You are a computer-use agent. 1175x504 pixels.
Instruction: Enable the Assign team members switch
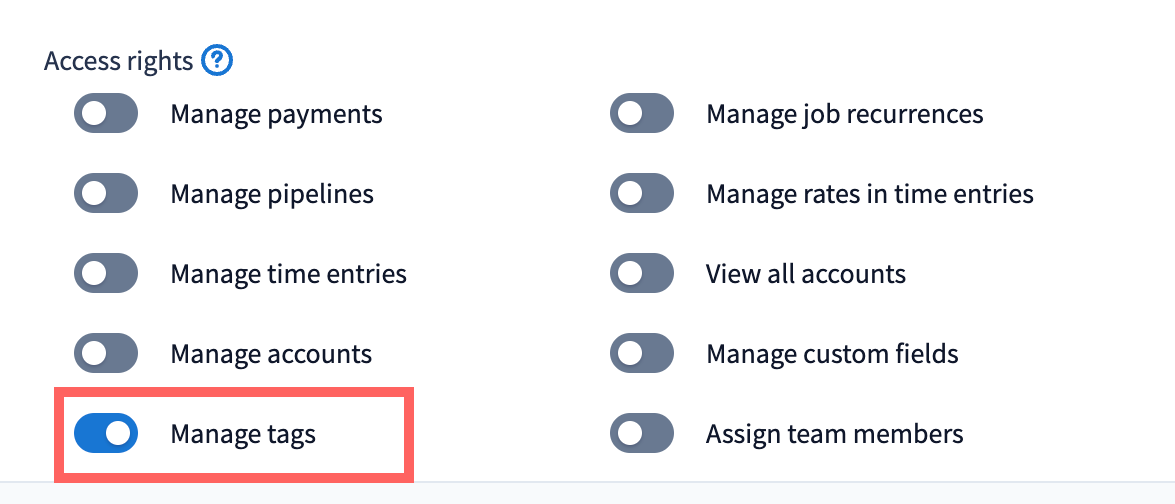pyautogui.click(x=641, y=434)
